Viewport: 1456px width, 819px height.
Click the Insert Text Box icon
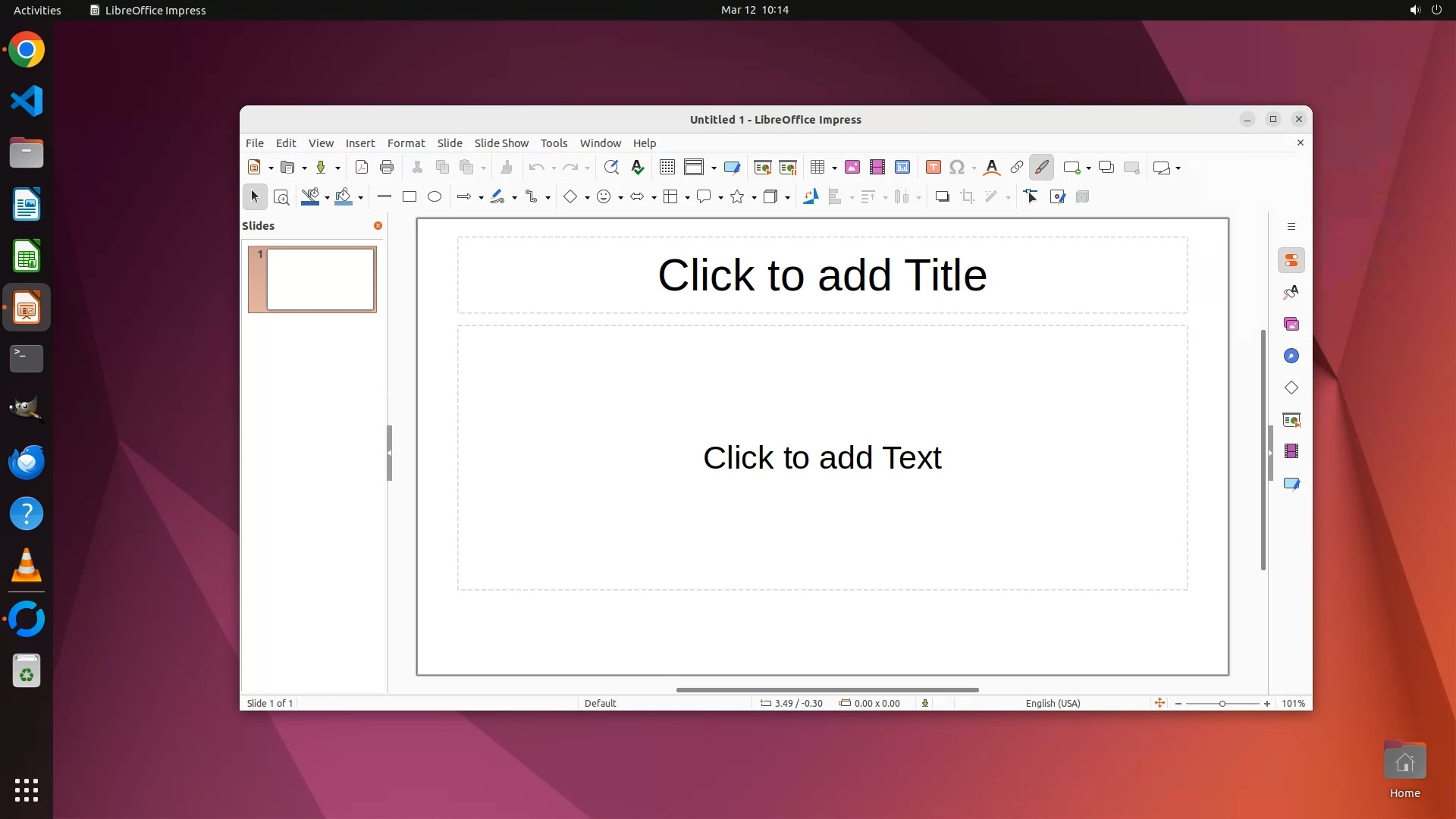pyautogui.click(x=934, y=168)
